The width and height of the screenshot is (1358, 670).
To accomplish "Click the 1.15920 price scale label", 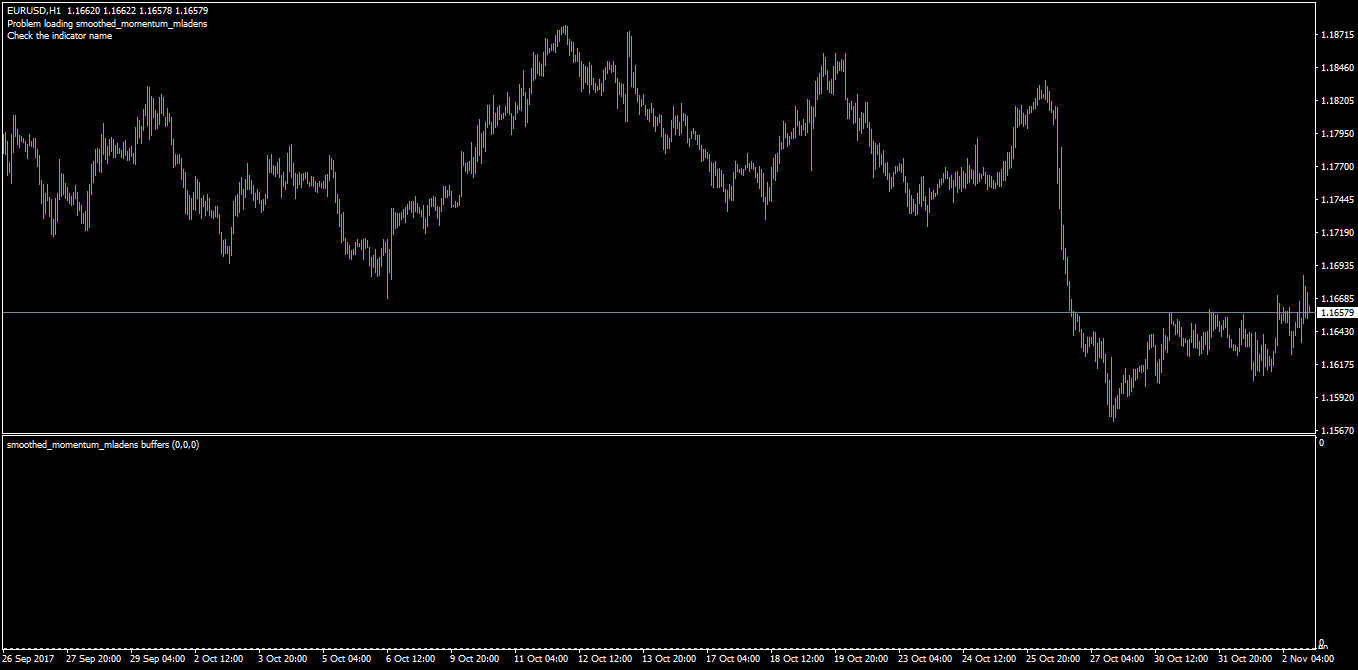I will [1337, 398].
